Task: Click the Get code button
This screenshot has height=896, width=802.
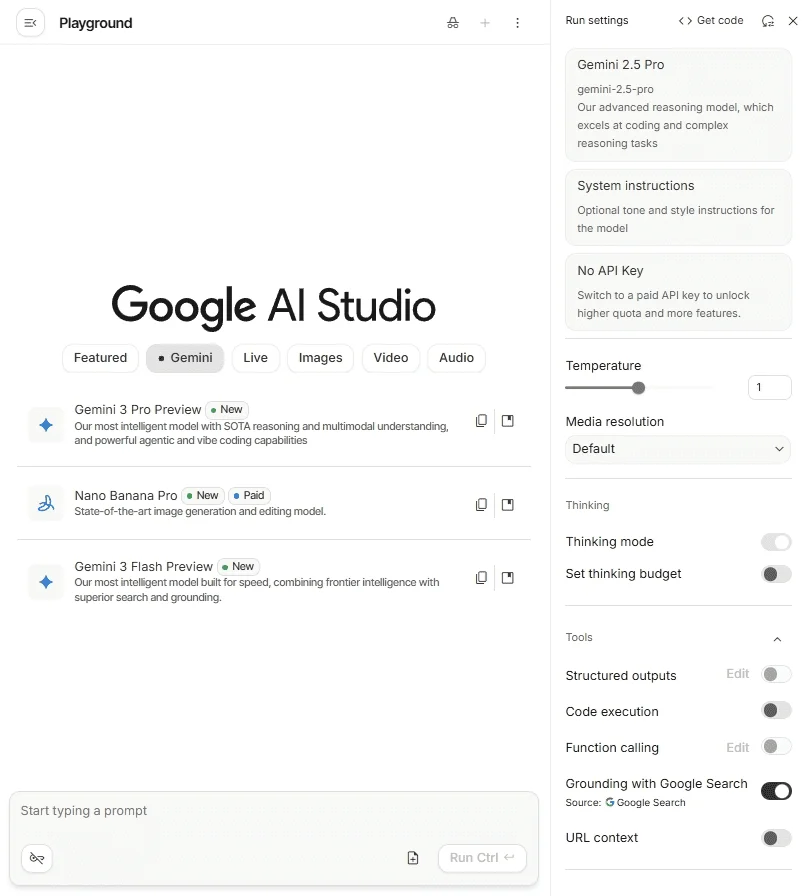Action: (711, 21)
